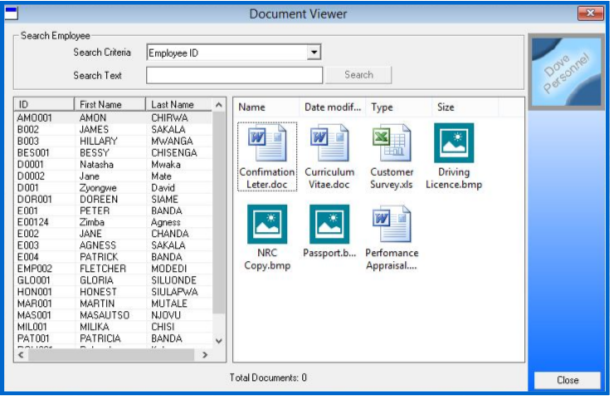Select the Driving Licence.bmp image icon
Screen dimensions: 610x396
point(454,143)
